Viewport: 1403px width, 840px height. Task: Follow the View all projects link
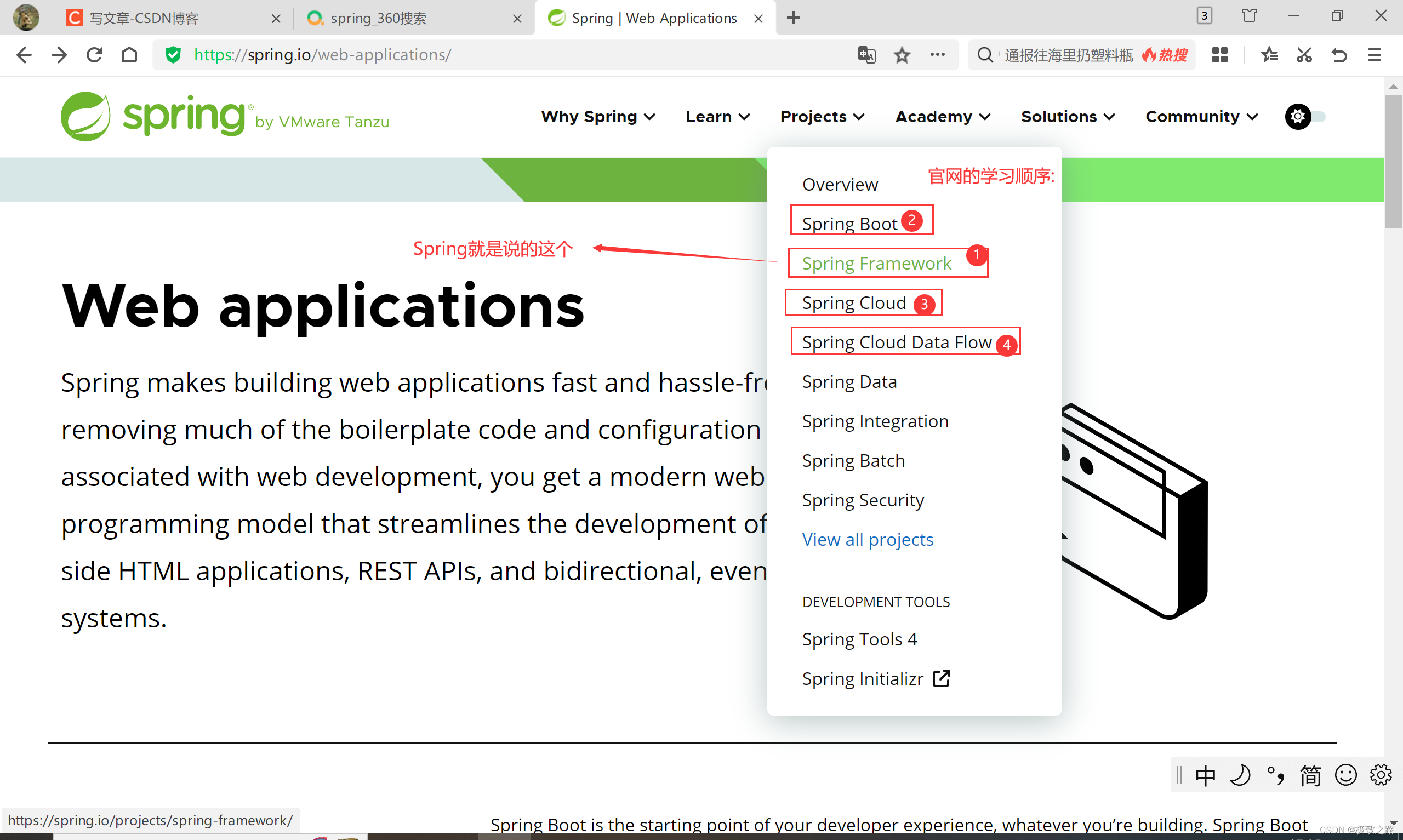(868, 539)
